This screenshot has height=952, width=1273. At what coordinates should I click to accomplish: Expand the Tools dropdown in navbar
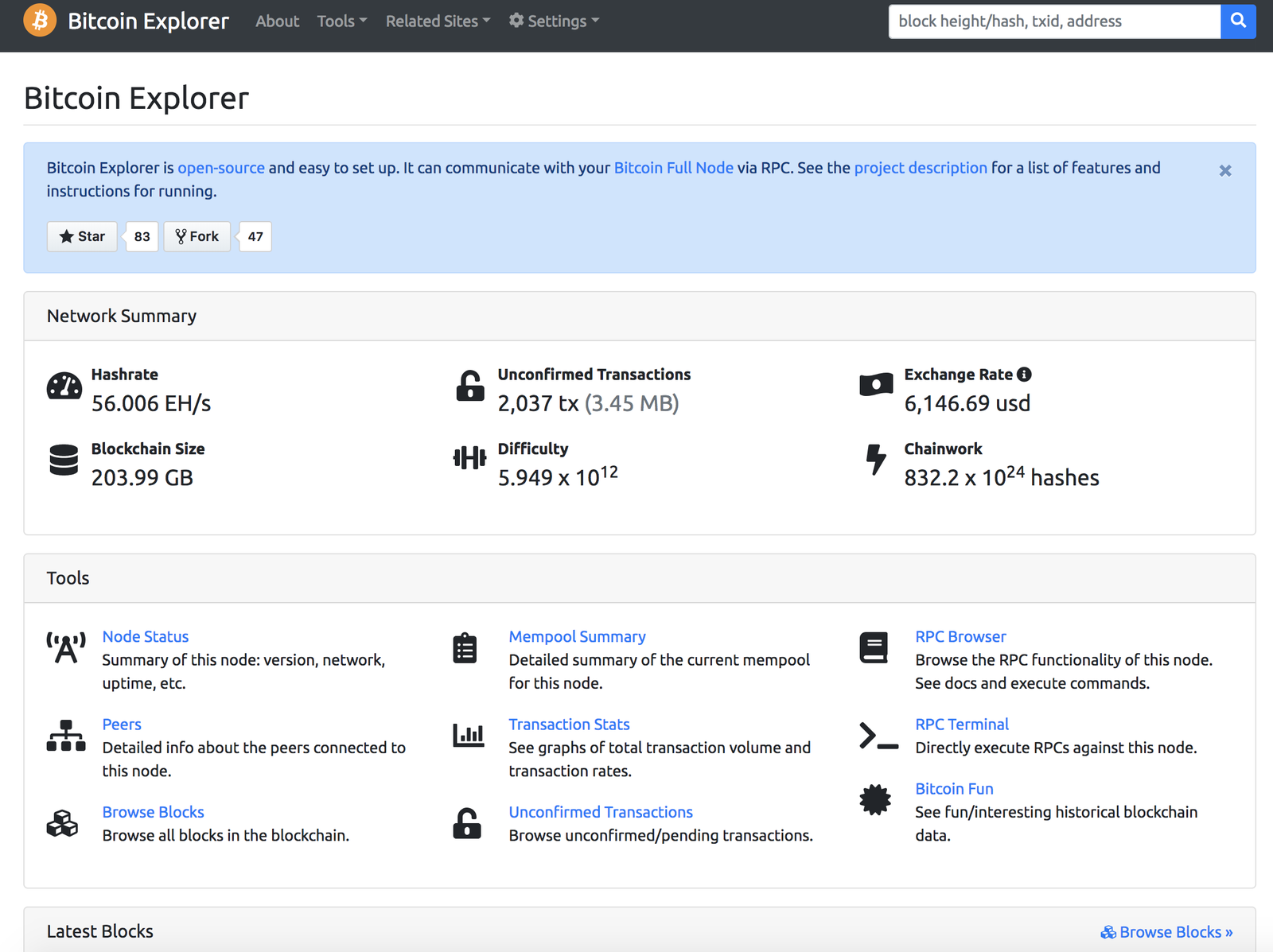point(342,21)
